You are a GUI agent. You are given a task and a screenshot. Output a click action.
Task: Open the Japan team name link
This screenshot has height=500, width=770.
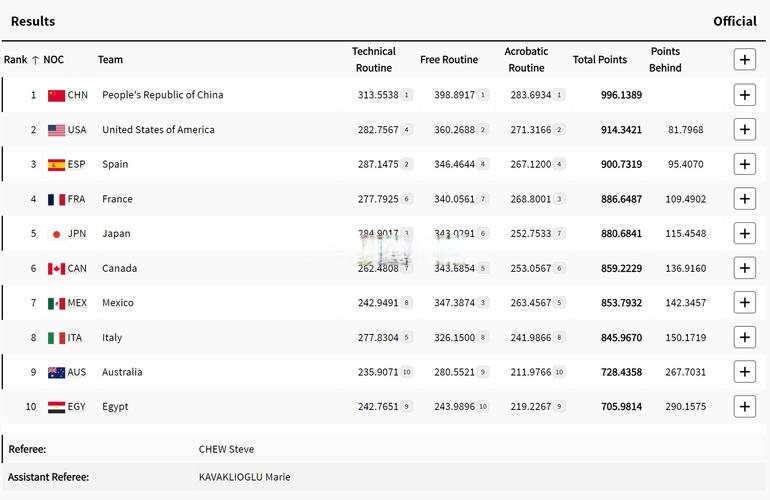tap(116, 234)
